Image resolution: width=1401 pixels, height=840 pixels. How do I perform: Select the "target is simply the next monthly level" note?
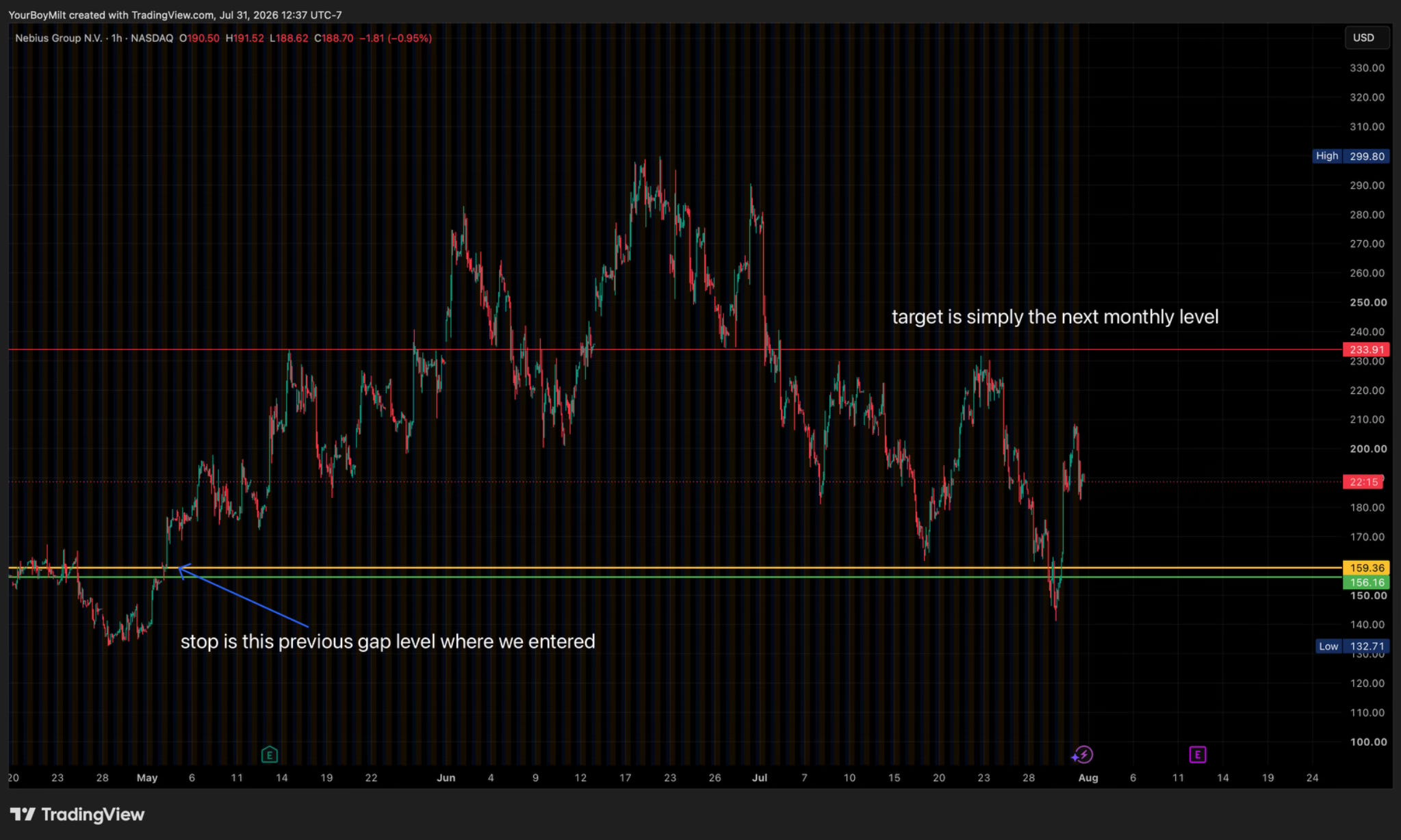click(1055, 317)
